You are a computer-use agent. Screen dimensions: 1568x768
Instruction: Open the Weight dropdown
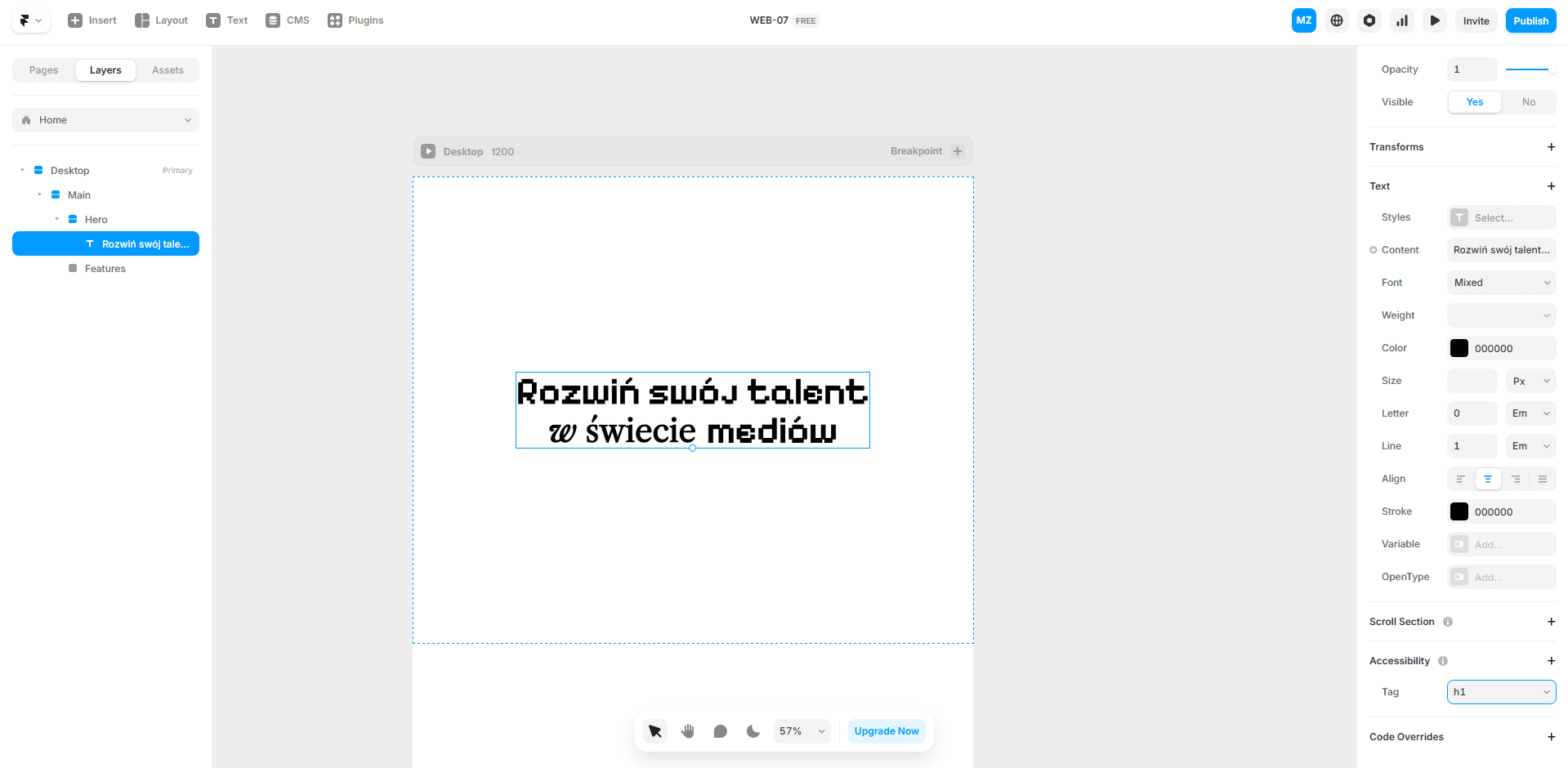click(x=1501, y=315)
